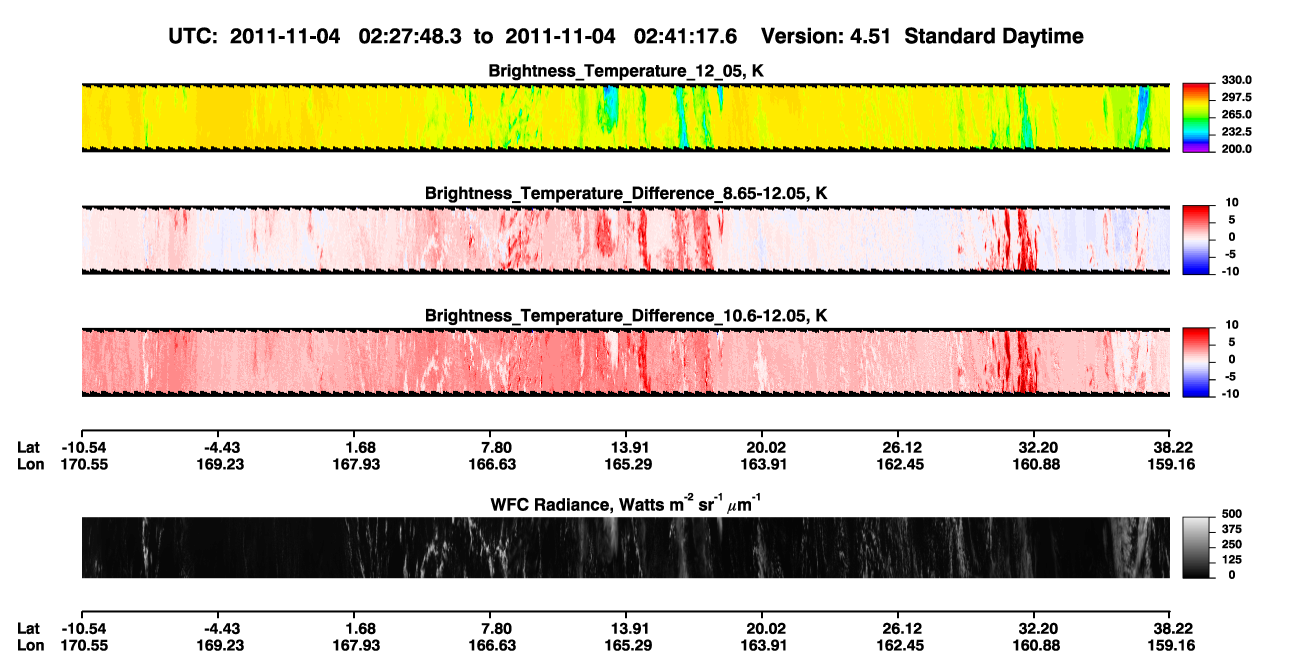Click the 500 tick on WFC colorbar

1233,514
